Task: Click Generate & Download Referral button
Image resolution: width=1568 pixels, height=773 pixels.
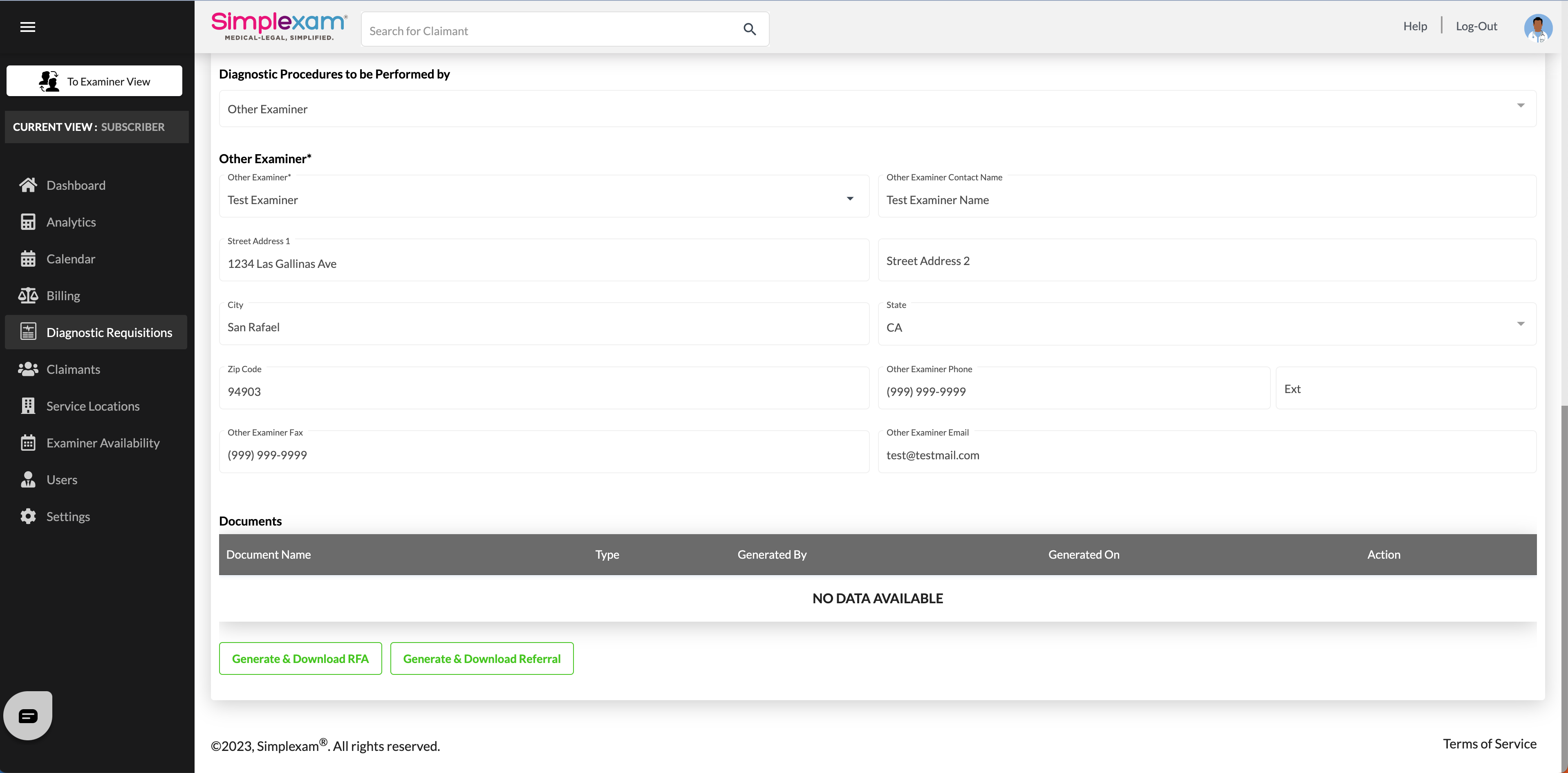Action: [482, 658]
